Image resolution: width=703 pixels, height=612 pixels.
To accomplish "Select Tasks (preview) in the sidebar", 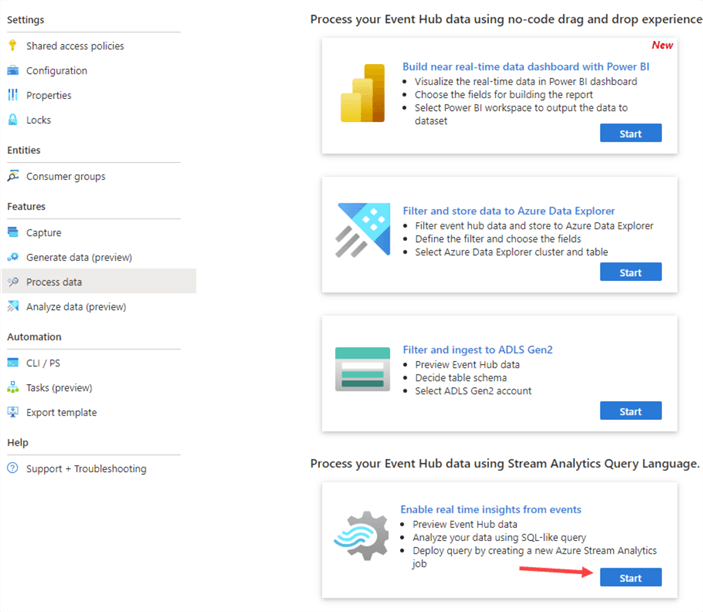I will (59, 388).
